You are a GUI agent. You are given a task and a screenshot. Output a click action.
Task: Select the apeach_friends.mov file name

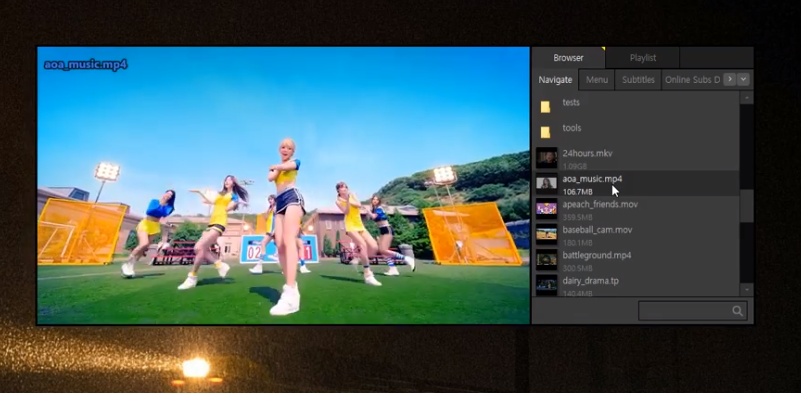pos(600,204)
